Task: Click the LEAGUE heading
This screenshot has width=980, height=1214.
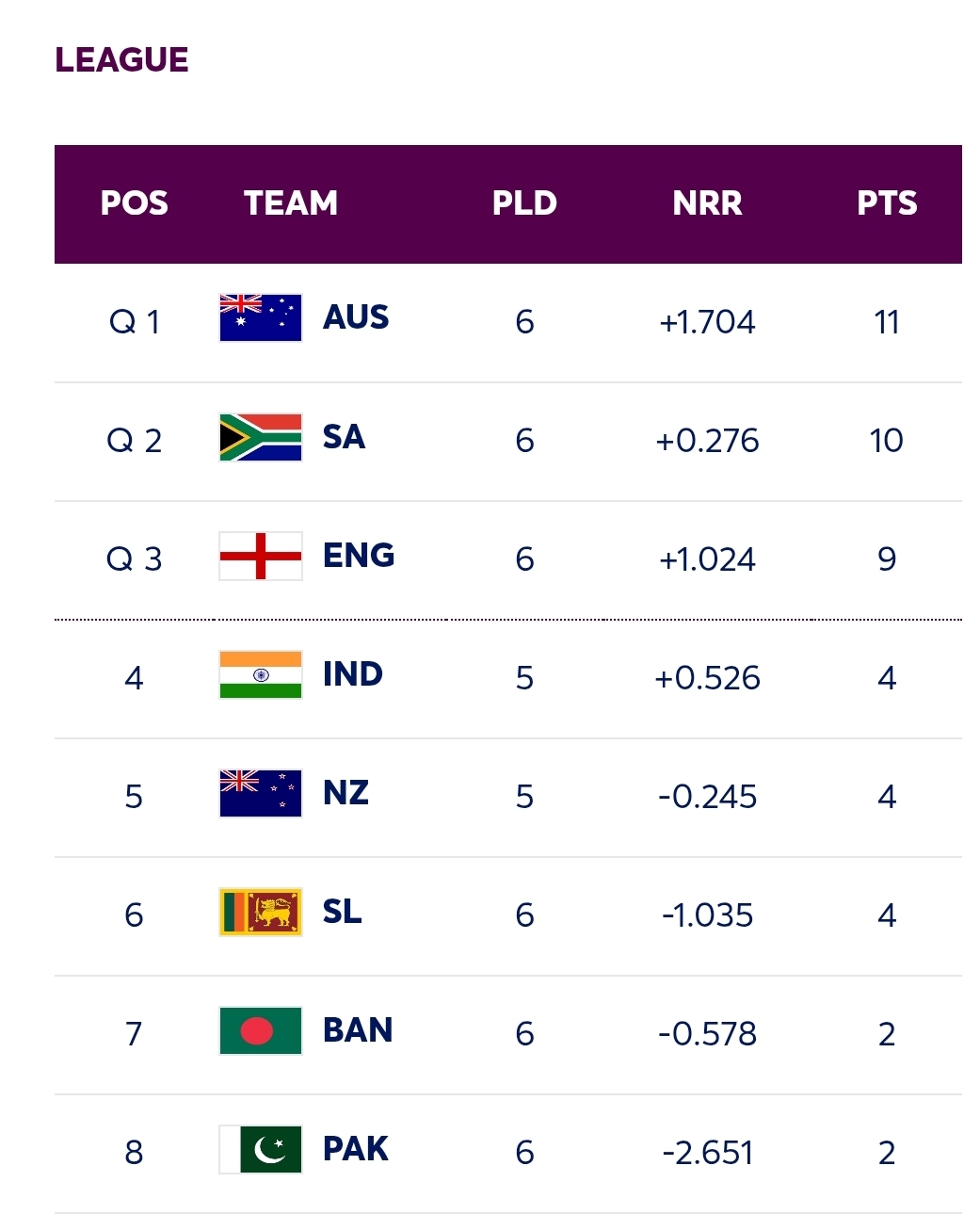Action: pos(121,60)
